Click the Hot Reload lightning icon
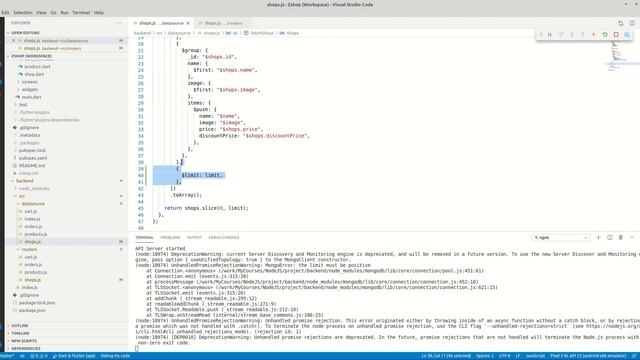This screenshot has height=360, width=640. point(593,35)
